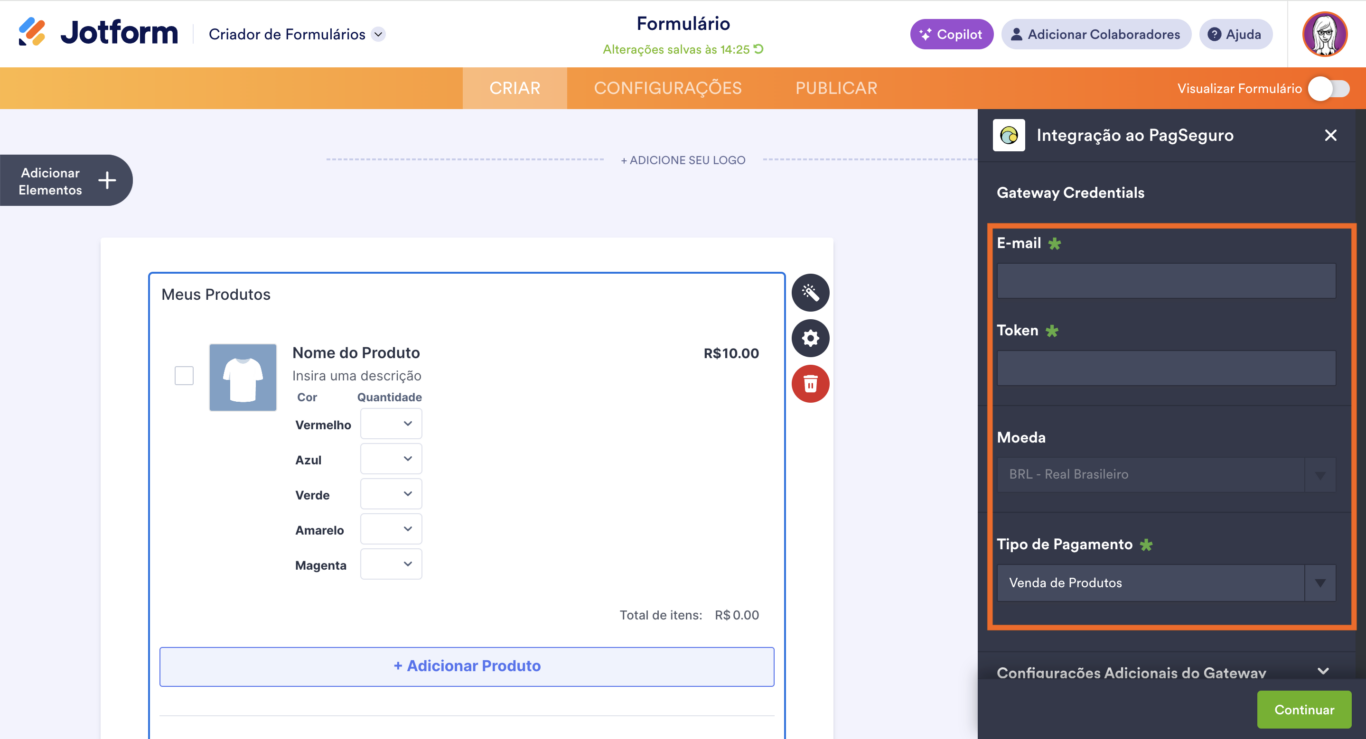Screen dimensions: 1366x739
Task: Click Adicionar Colaboradores button
Action: [1096, 34]
